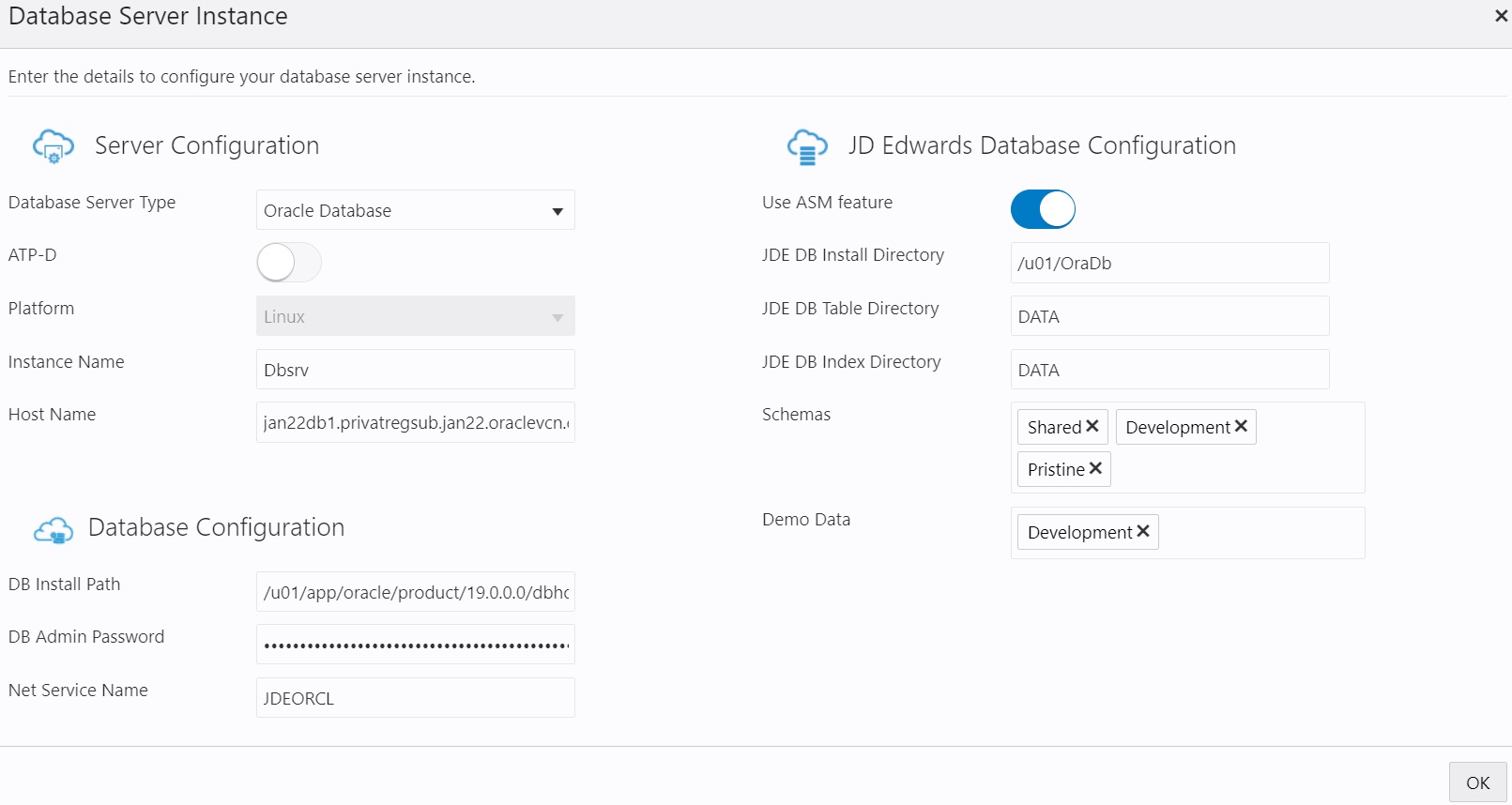Click the Database Configuration cloud icon
Viewport: 1512px width, 805px height.
pyautogui.click(x=53, y=530)
